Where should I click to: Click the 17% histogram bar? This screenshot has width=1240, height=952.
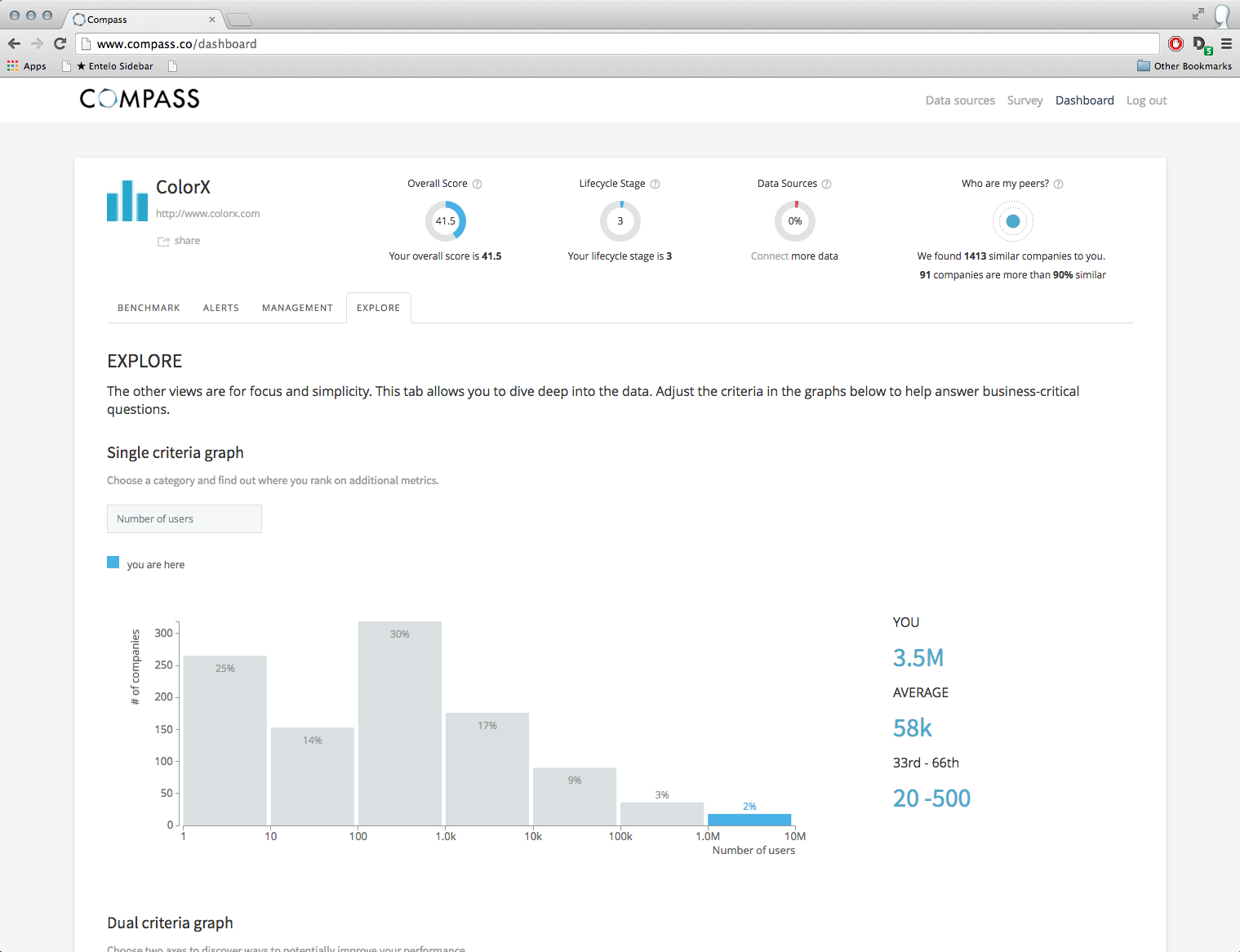pyautogui.click(x=487, y=769)
